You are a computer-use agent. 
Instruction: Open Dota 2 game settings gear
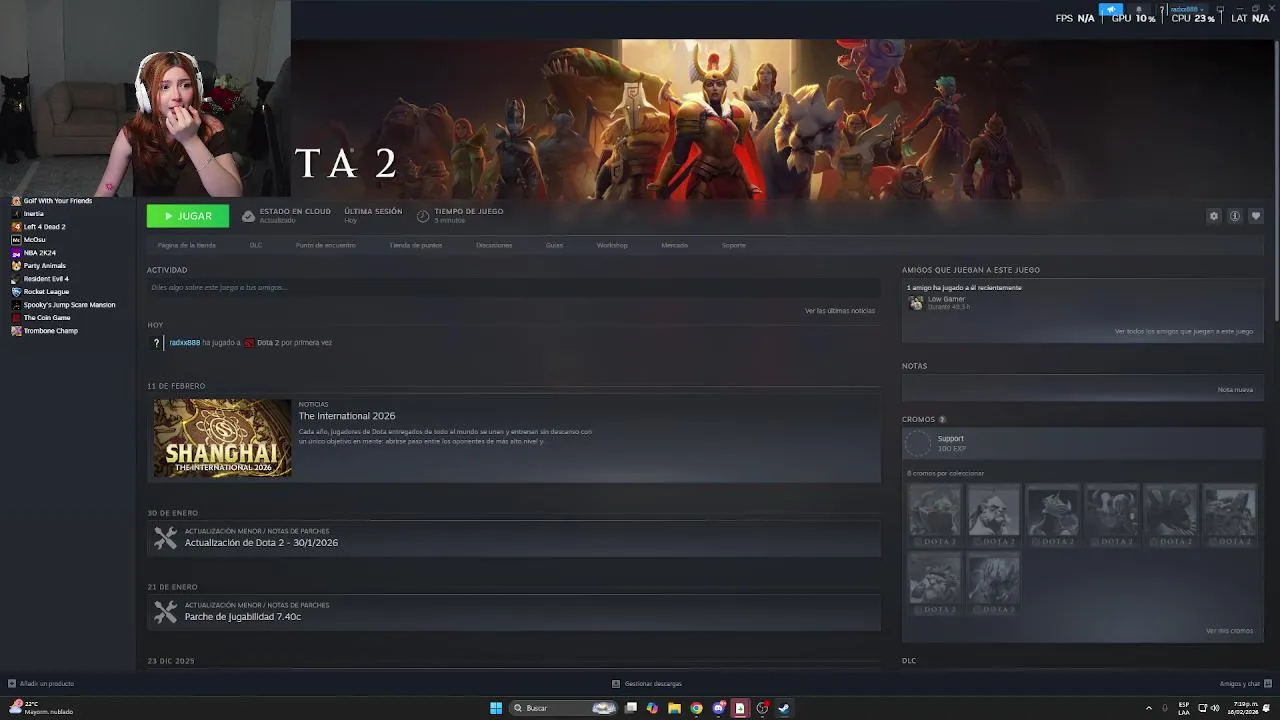click(x=1214, y=216)
